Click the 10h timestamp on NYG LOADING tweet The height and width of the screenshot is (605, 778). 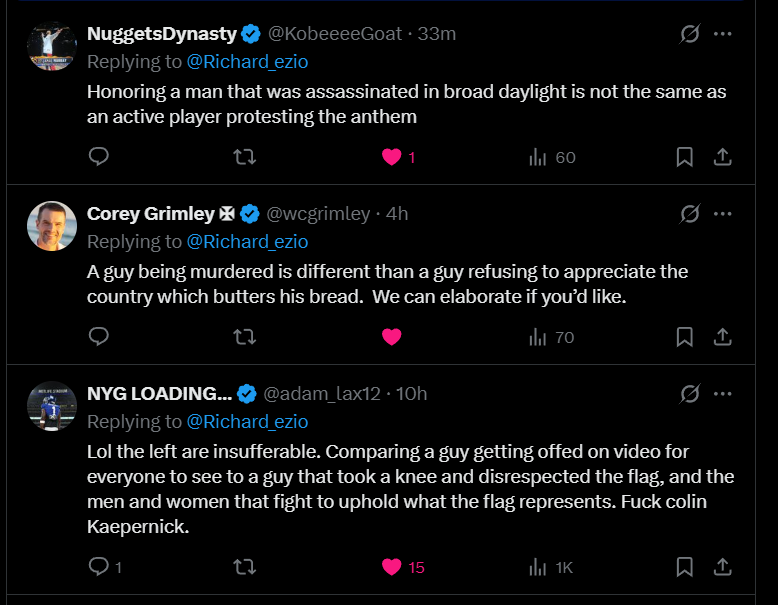point(412,394)
